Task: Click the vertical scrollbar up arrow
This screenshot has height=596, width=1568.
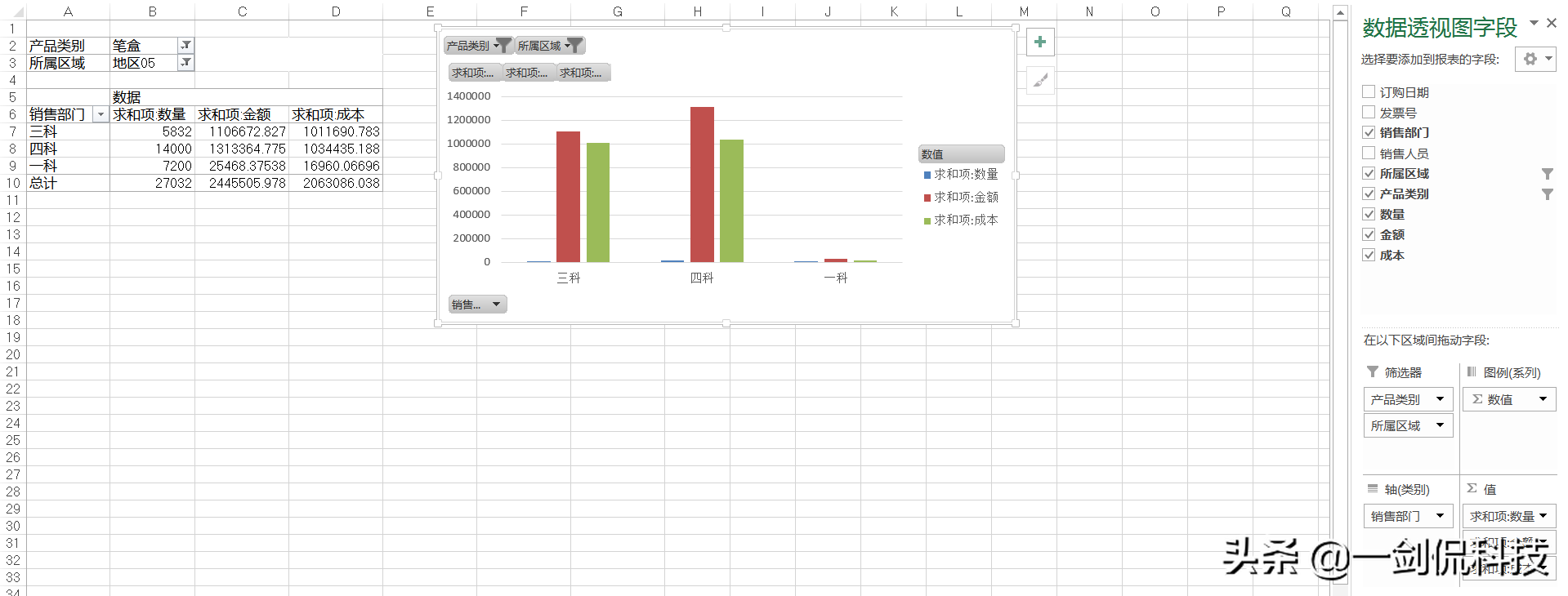Action: 1340,12
